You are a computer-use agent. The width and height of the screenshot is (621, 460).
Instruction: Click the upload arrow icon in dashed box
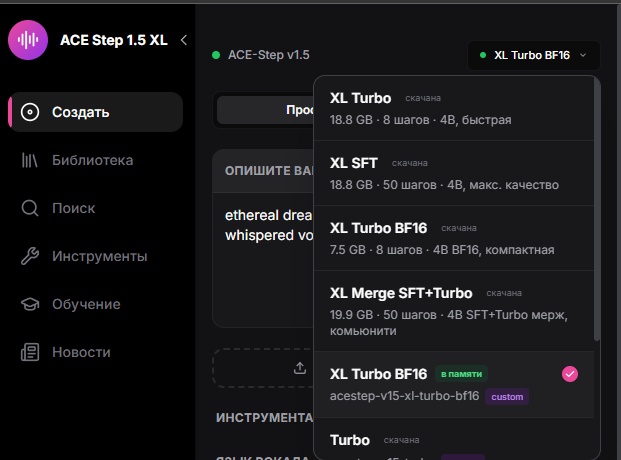[299, 368]
